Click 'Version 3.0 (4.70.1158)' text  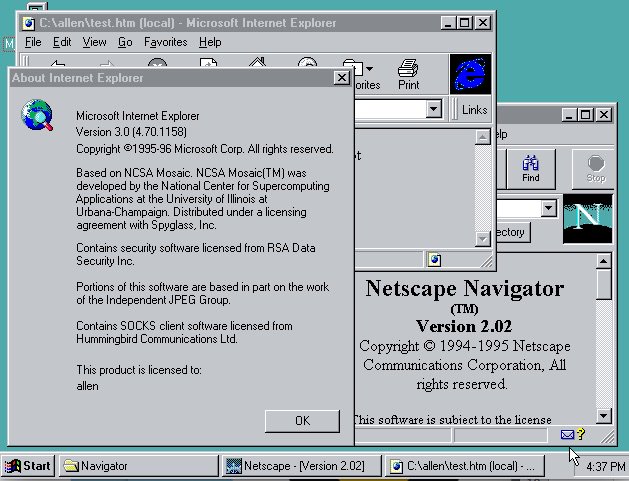131,132
